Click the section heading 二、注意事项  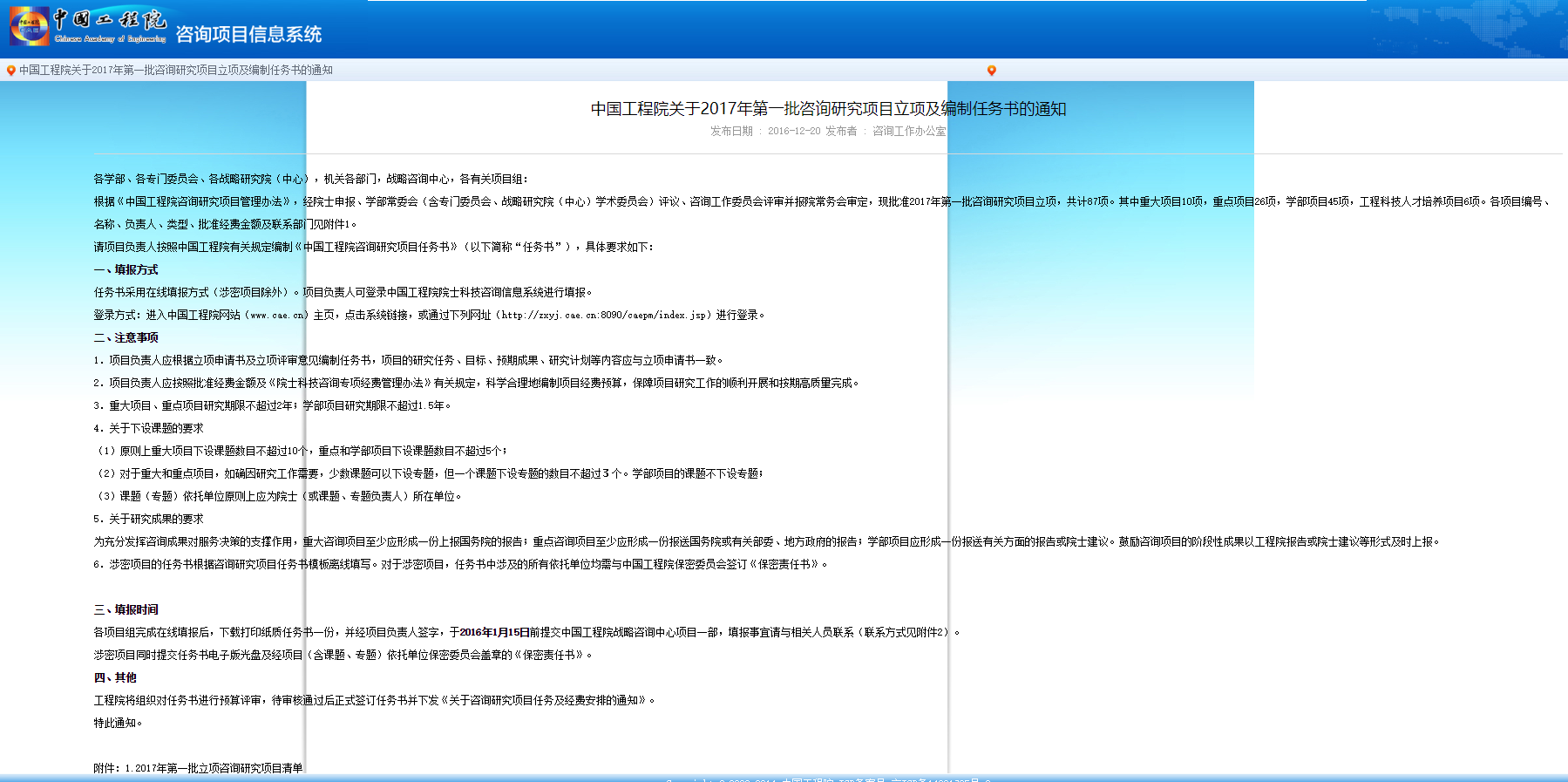tap(126, 338)
